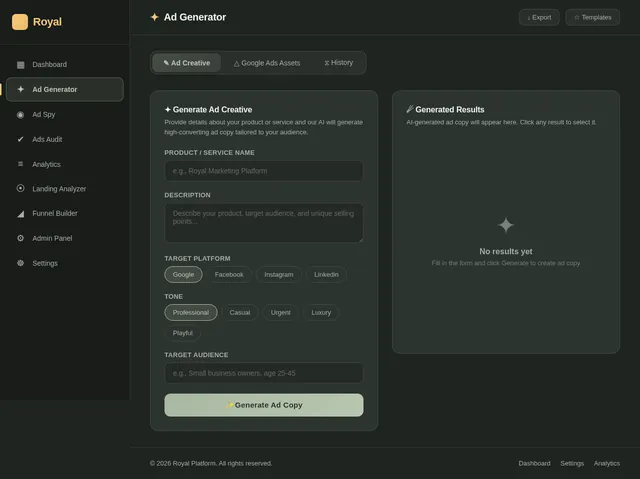The width and height of the screenshot is (640, 479).
Task: Click the Settings cog icon in sidebar
Action: click(20, 263)
